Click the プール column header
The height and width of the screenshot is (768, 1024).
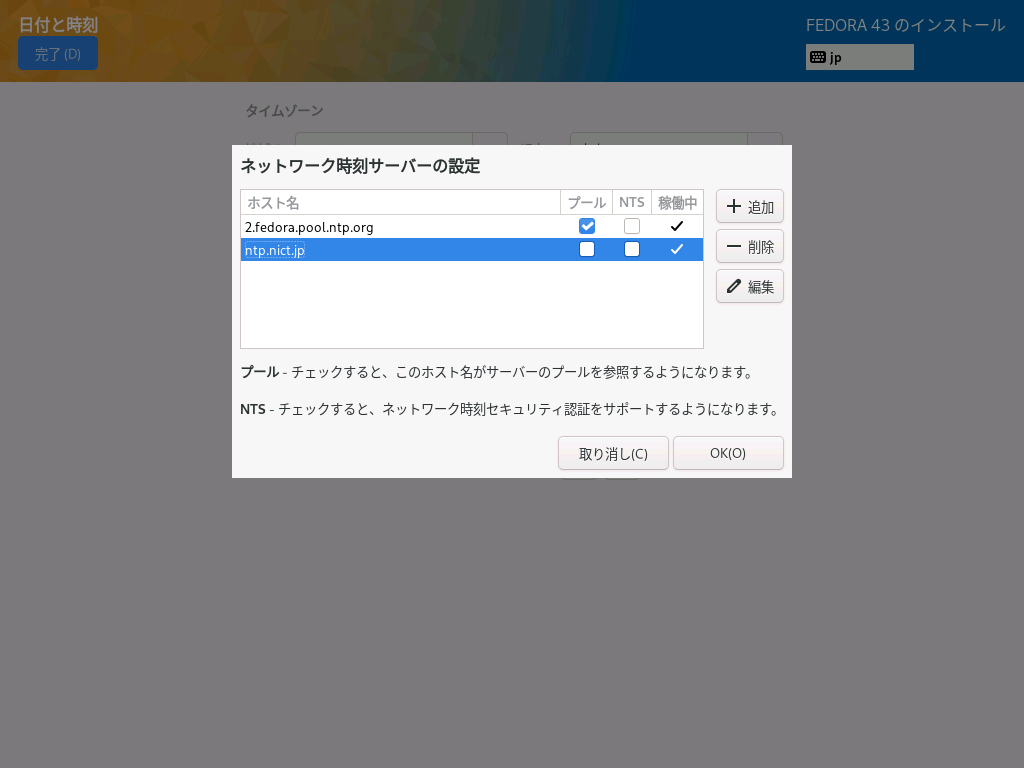click(x=586, y=202)
